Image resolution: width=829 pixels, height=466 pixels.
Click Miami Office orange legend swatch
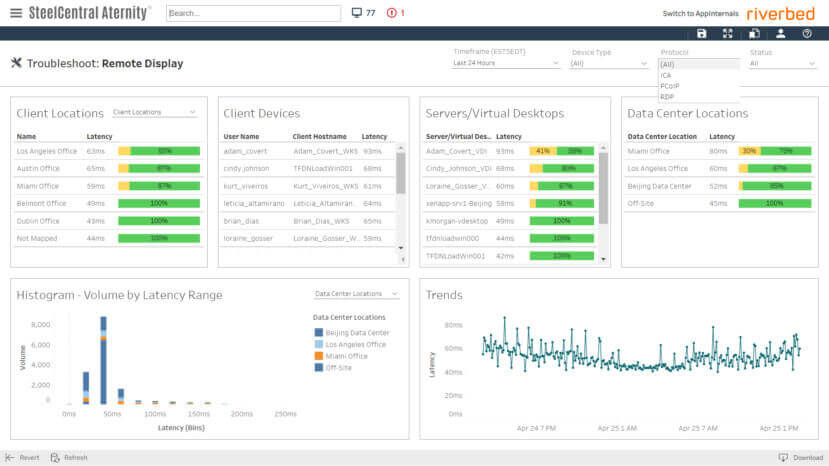coord(319,356)
